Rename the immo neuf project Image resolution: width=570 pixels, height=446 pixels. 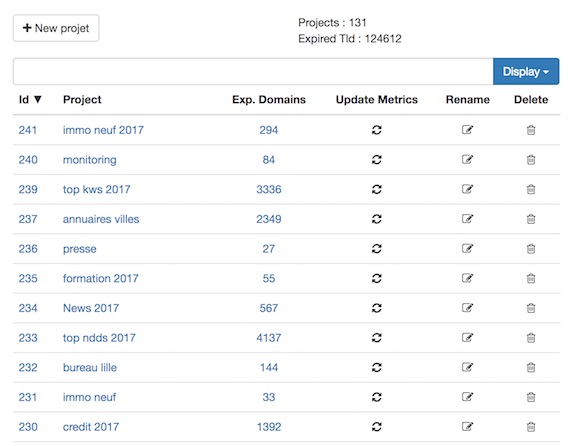click(467, 397)
